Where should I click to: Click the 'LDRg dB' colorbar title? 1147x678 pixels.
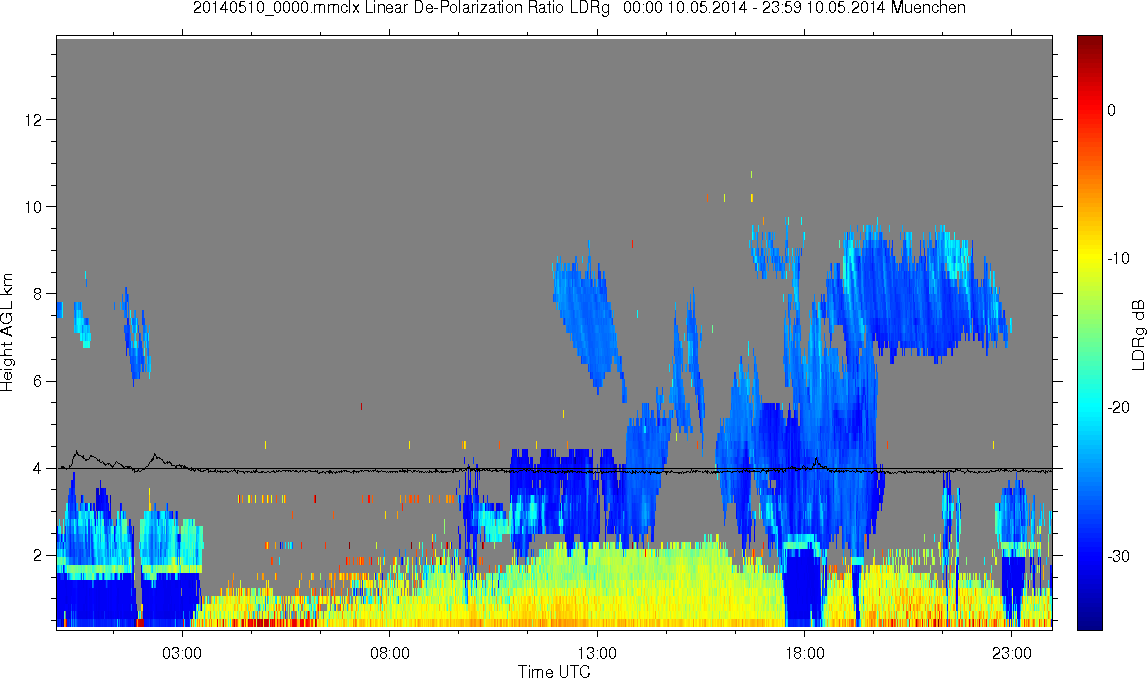pyautogui.click(x=1138, y=334)
